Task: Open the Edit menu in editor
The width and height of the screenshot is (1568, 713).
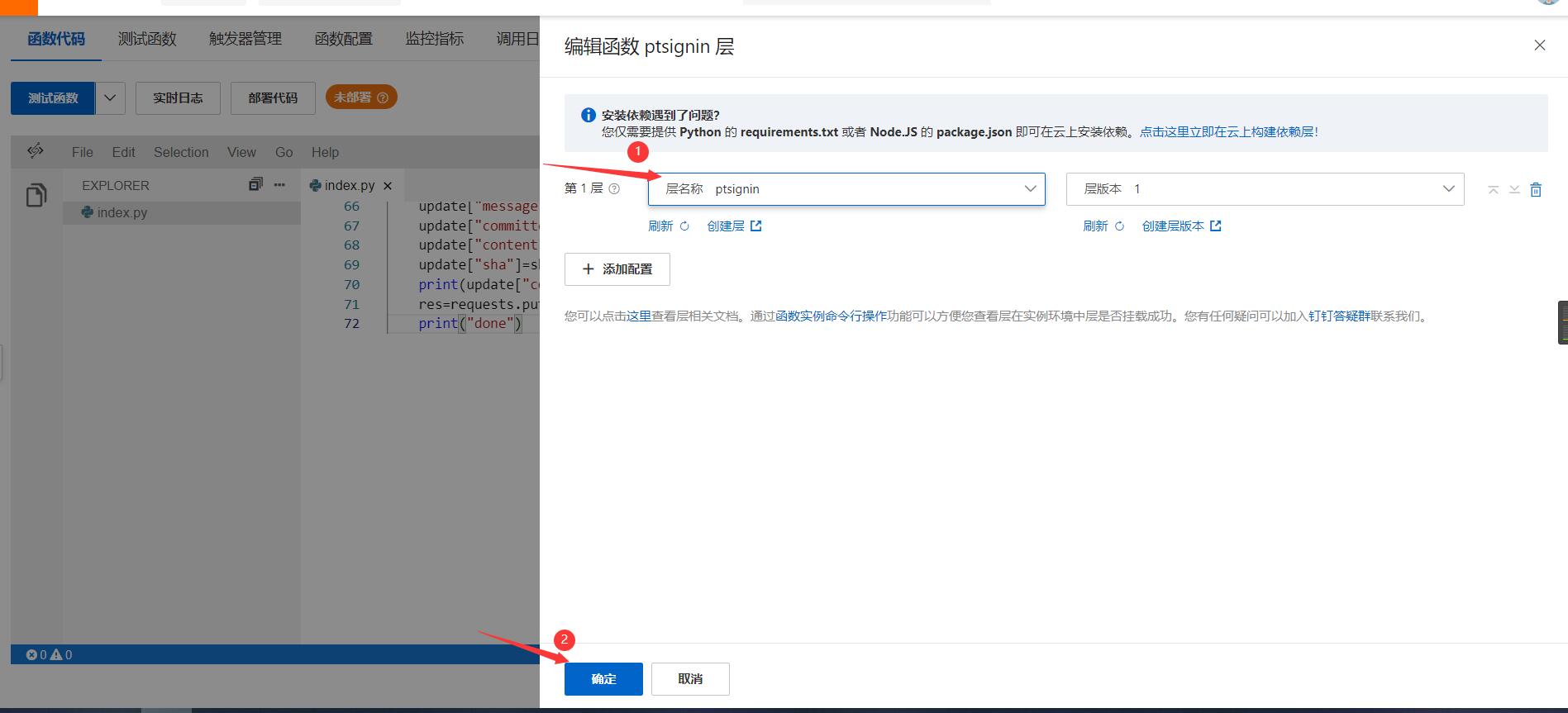Action: [x=123, y=152]
